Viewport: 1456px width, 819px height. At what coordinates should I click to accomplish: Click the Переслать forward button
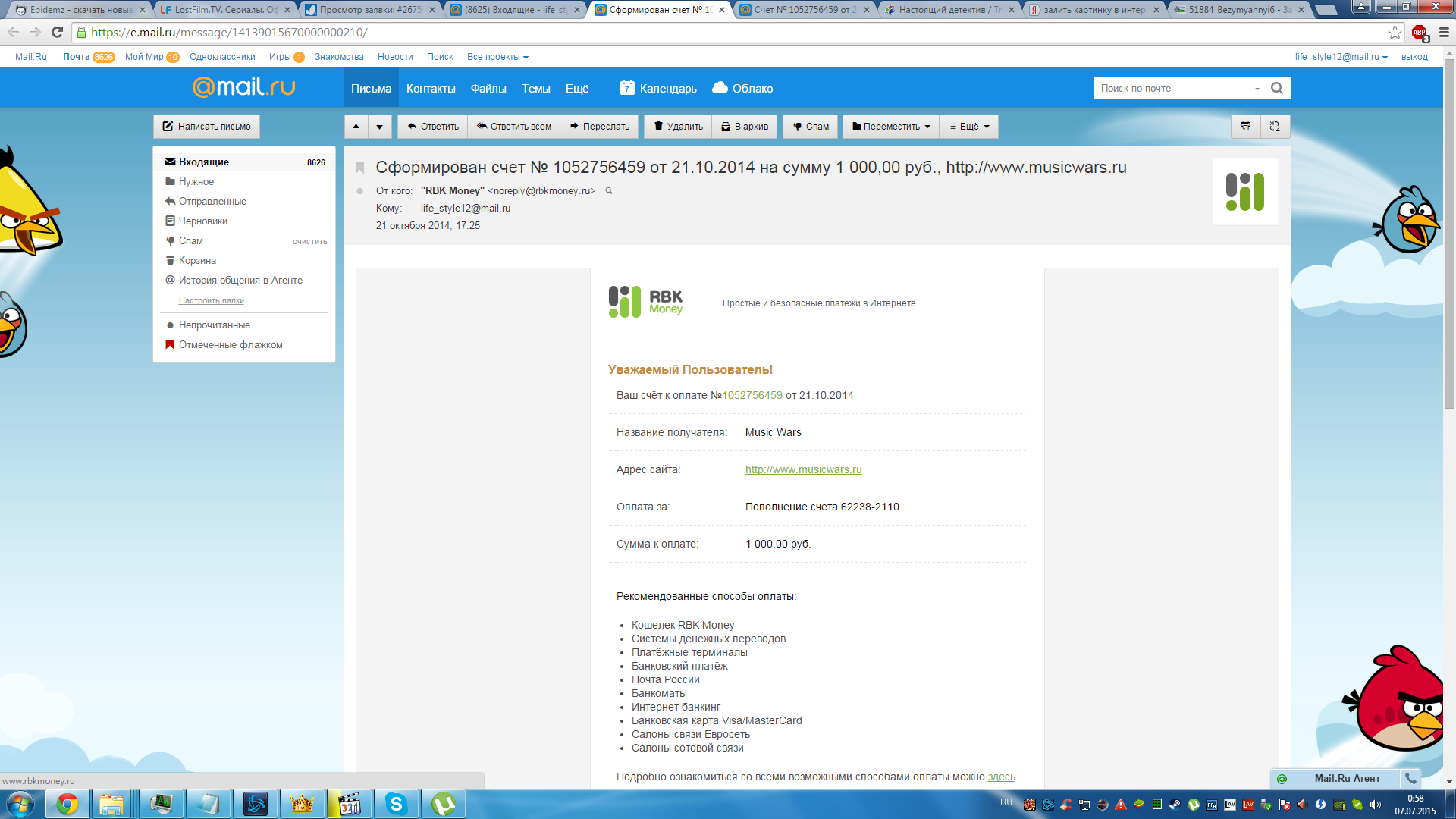coord(600,127)
